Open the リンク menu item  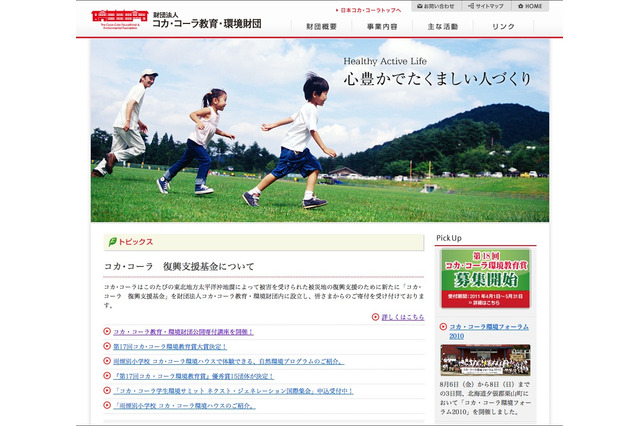pyautogui.click(x=503, y=27)
